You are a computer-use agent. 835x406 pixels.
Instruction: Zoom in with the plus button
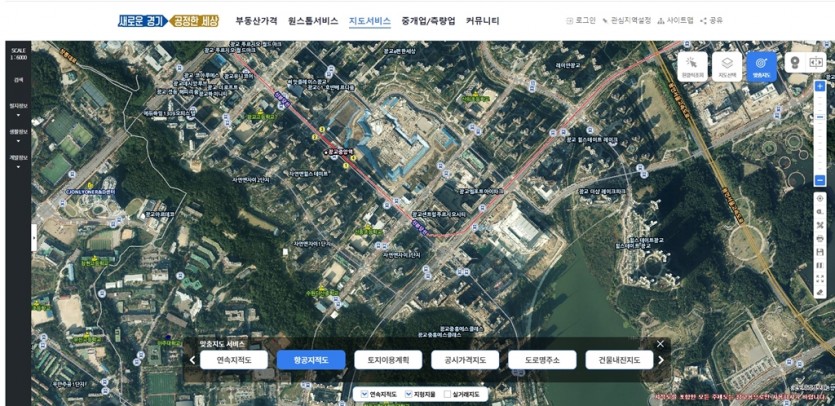(820, 87)
